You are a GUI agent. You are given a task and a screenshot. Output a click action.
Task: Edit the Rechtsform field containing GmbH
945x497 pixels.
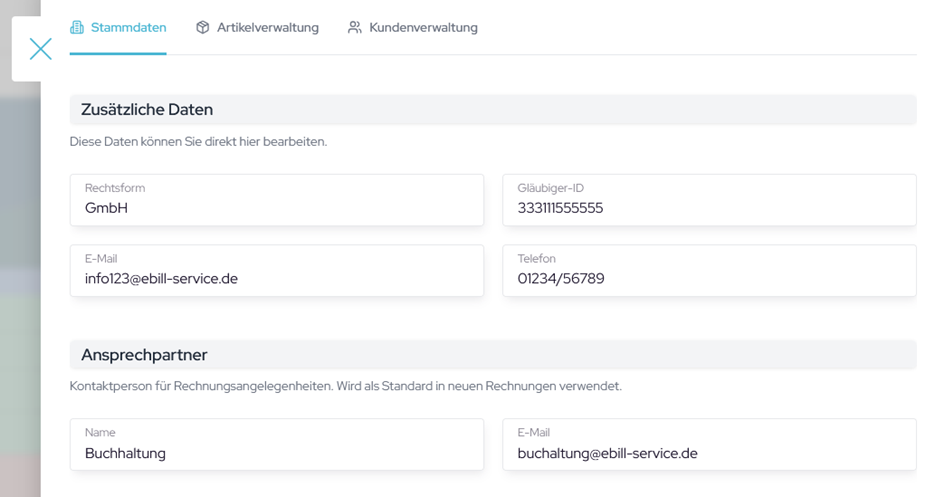(x=277, y=208)
